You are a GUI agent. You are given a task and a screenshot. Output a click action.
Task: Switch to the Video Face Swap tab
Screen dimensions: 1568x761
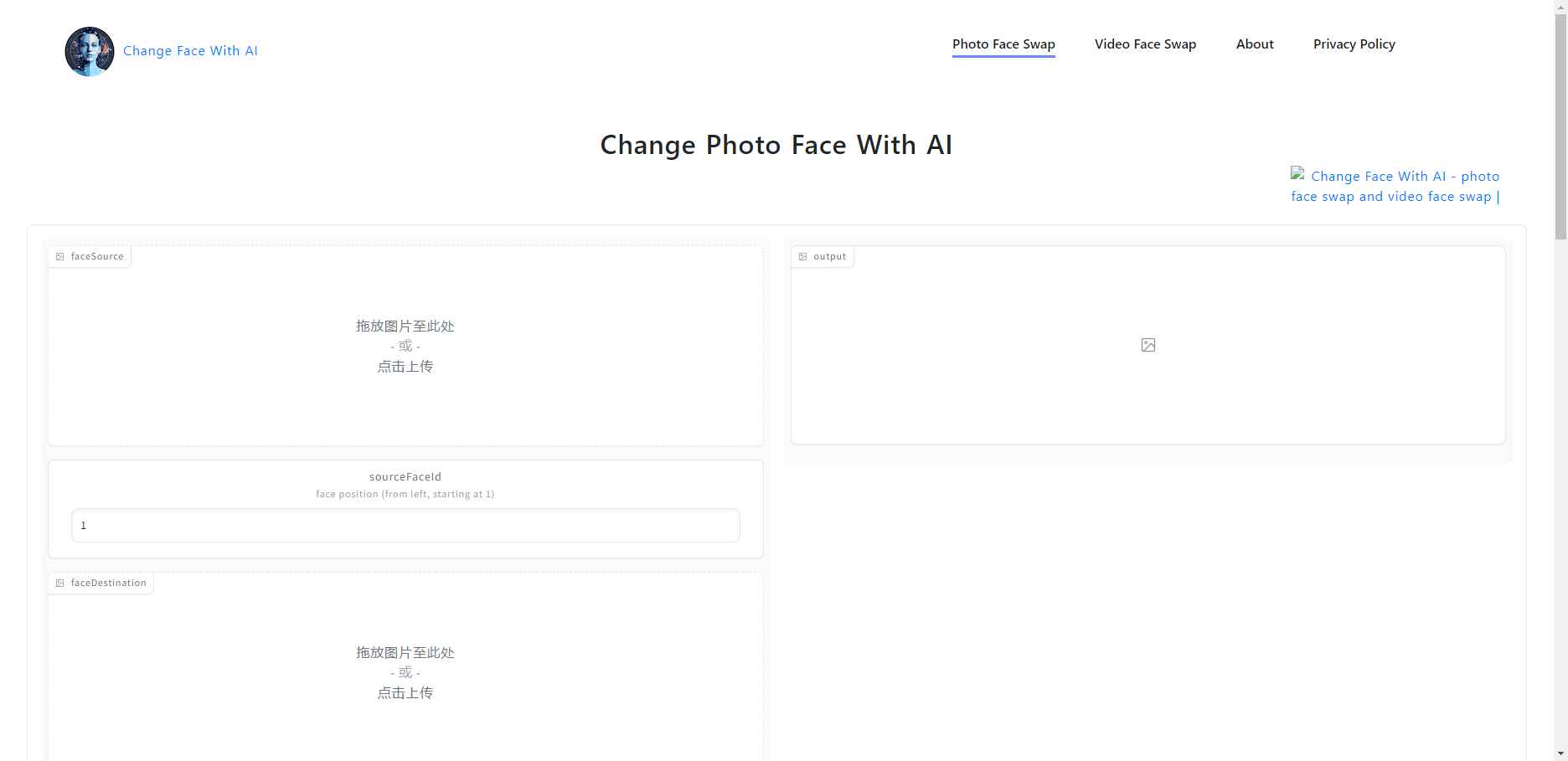click(1145, 44)
